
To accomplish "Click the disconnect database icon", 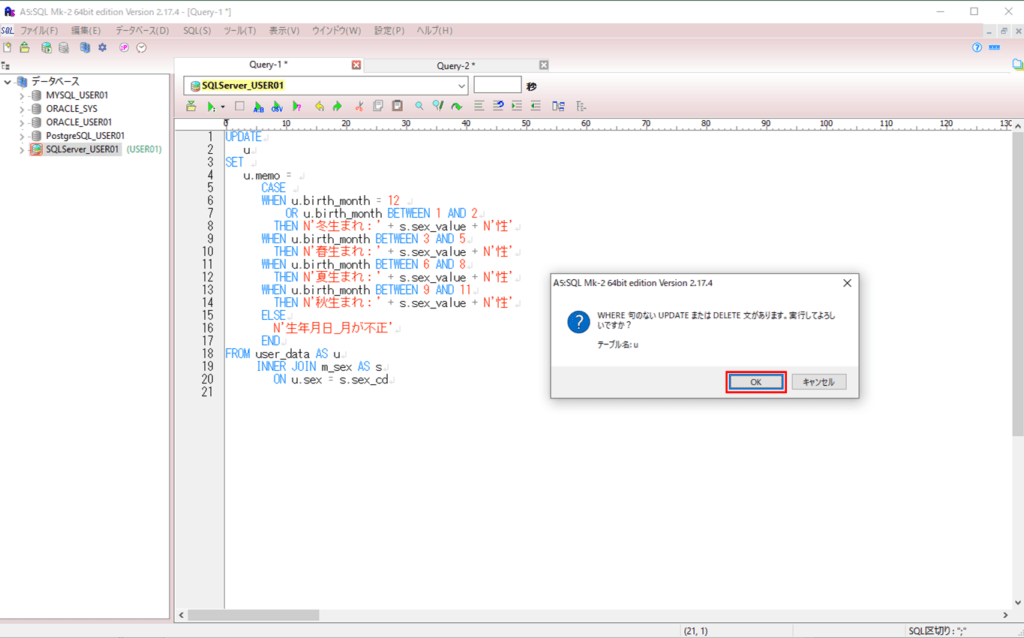I will coord(63,48).
